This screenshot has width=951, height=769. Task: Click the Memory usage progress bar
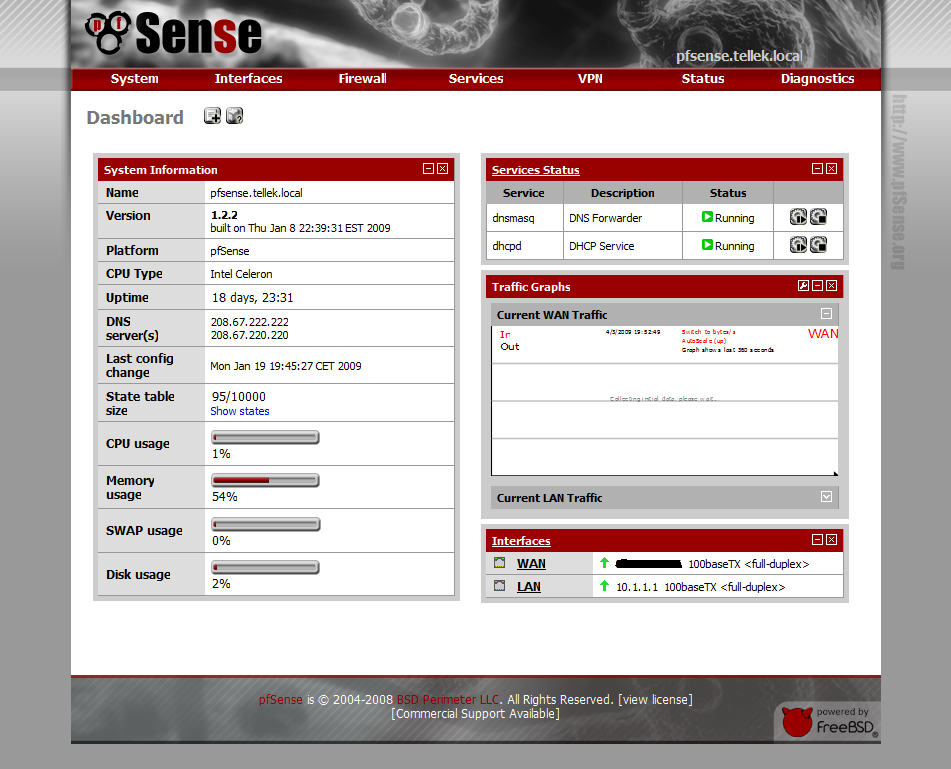tap(265, 480)
